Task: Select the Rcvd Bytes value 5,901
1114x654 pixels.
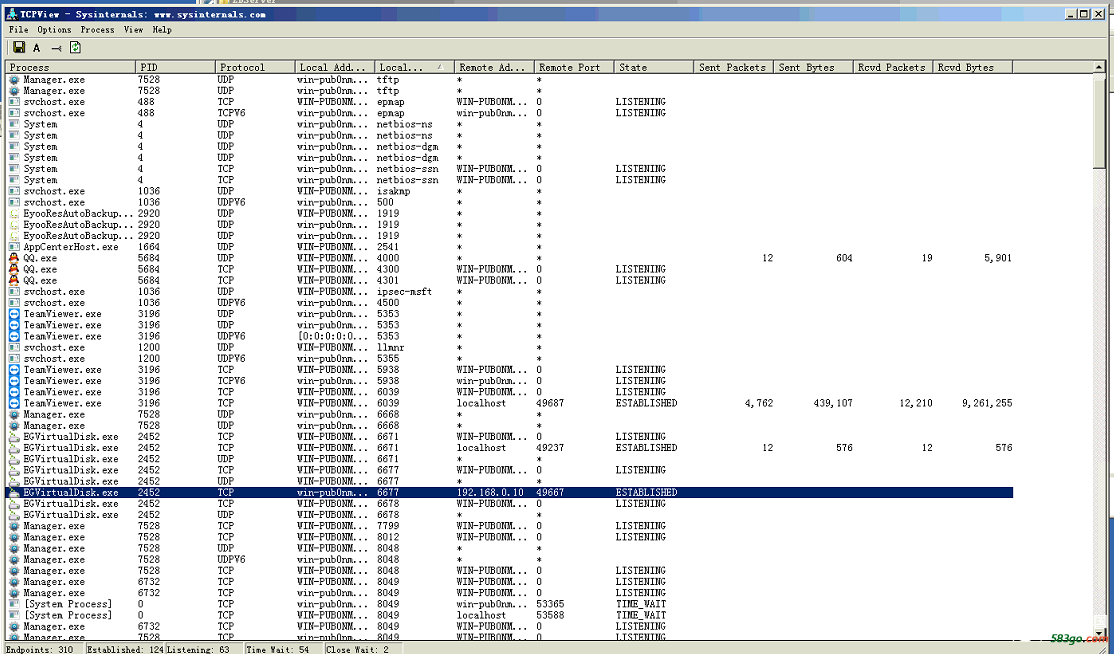Action: point(998,258)
